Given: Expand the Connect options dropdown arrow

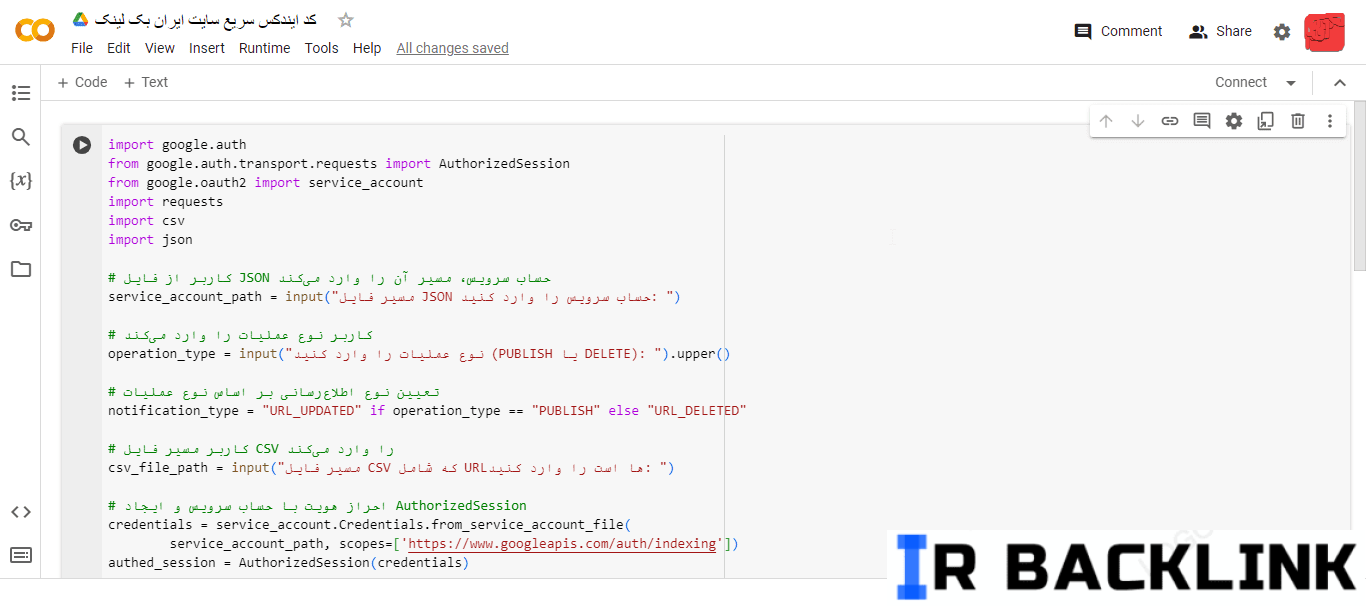Looking at the screenshot, I should click(x=1291, y=83).
